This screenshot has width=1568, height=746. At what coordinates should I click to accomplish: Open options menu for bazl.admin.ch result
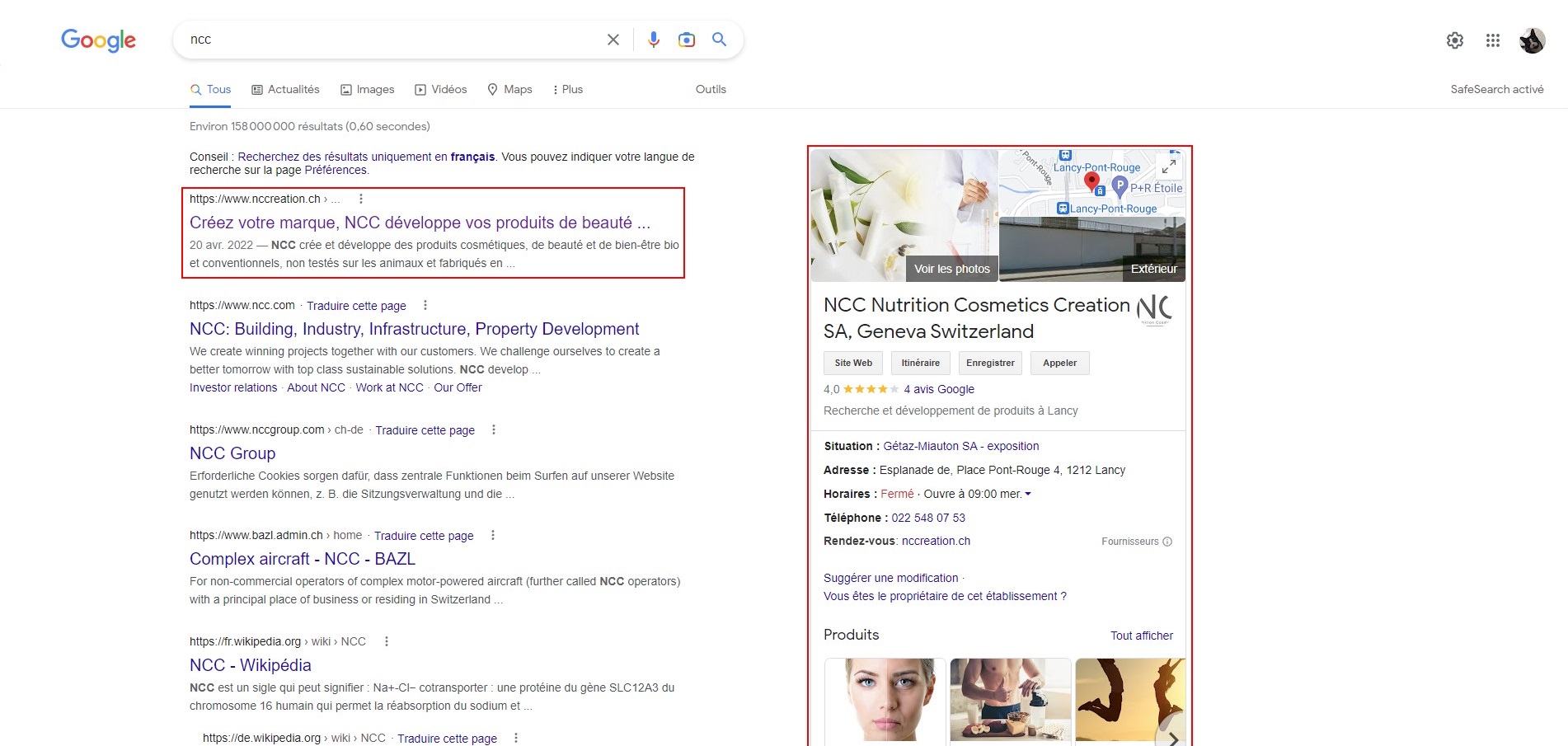pyautogui.click(x=493, y=535)
